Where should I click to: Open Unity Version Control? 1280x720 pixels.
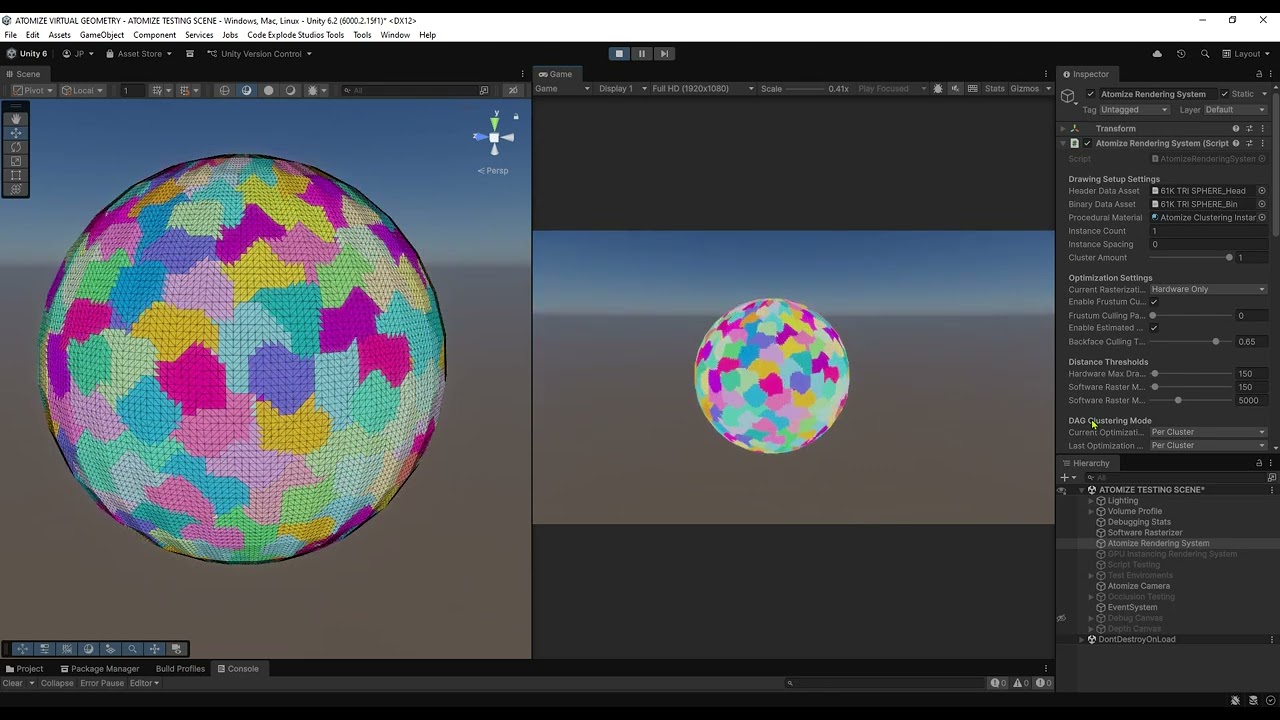coord(260,54)
